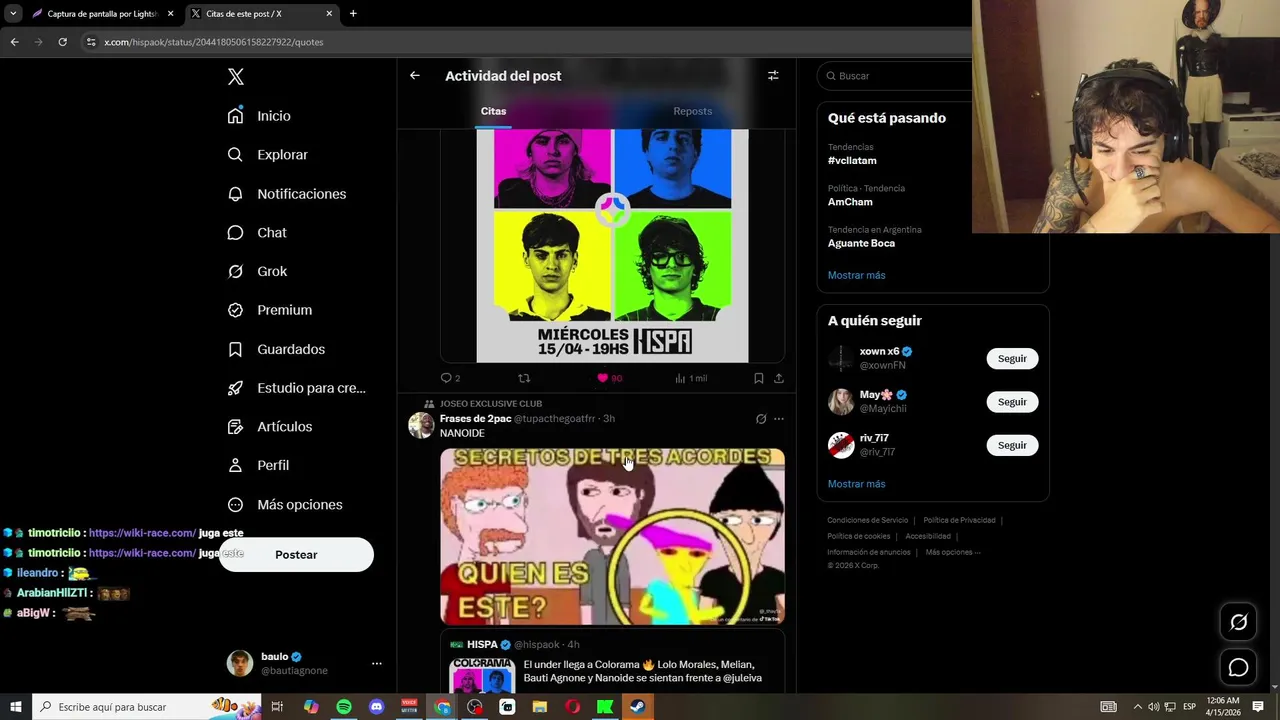
Task: Click Mostrar más under A quién seguir
Action: tap(856, 484)
